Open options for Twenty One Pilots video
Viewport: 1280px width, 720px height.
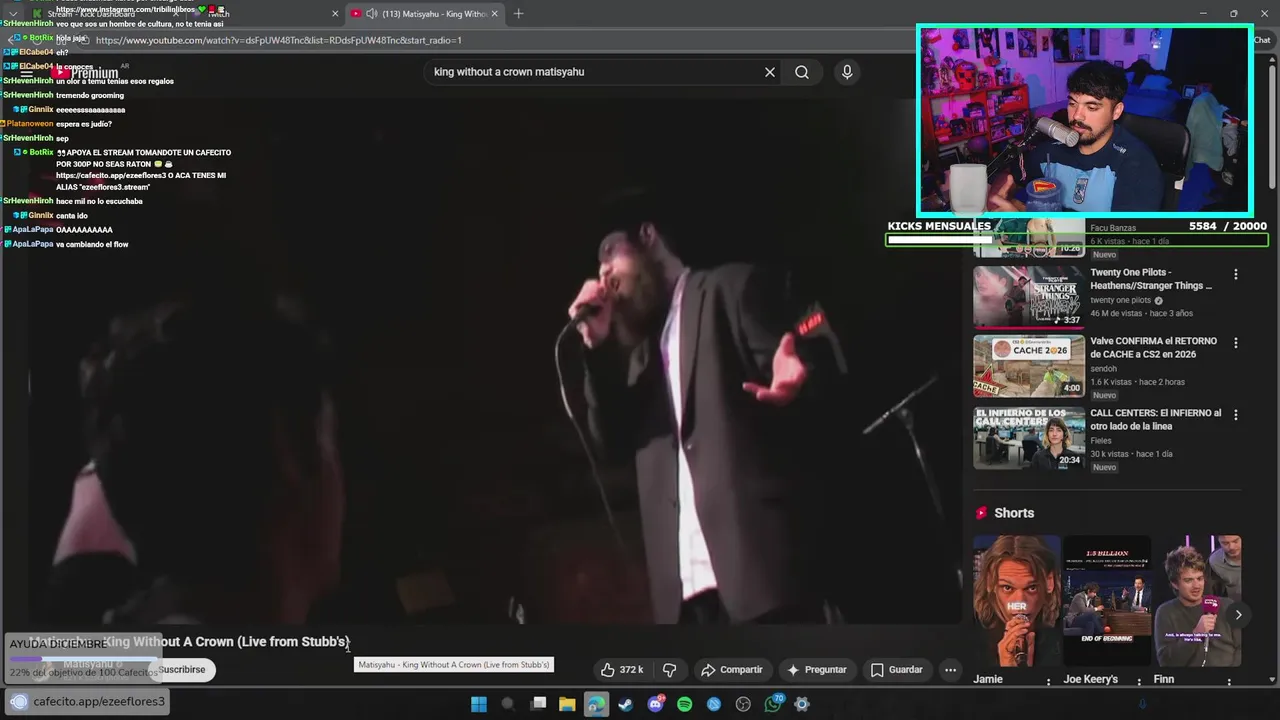pyautogui.click(x=1236, y=274)
